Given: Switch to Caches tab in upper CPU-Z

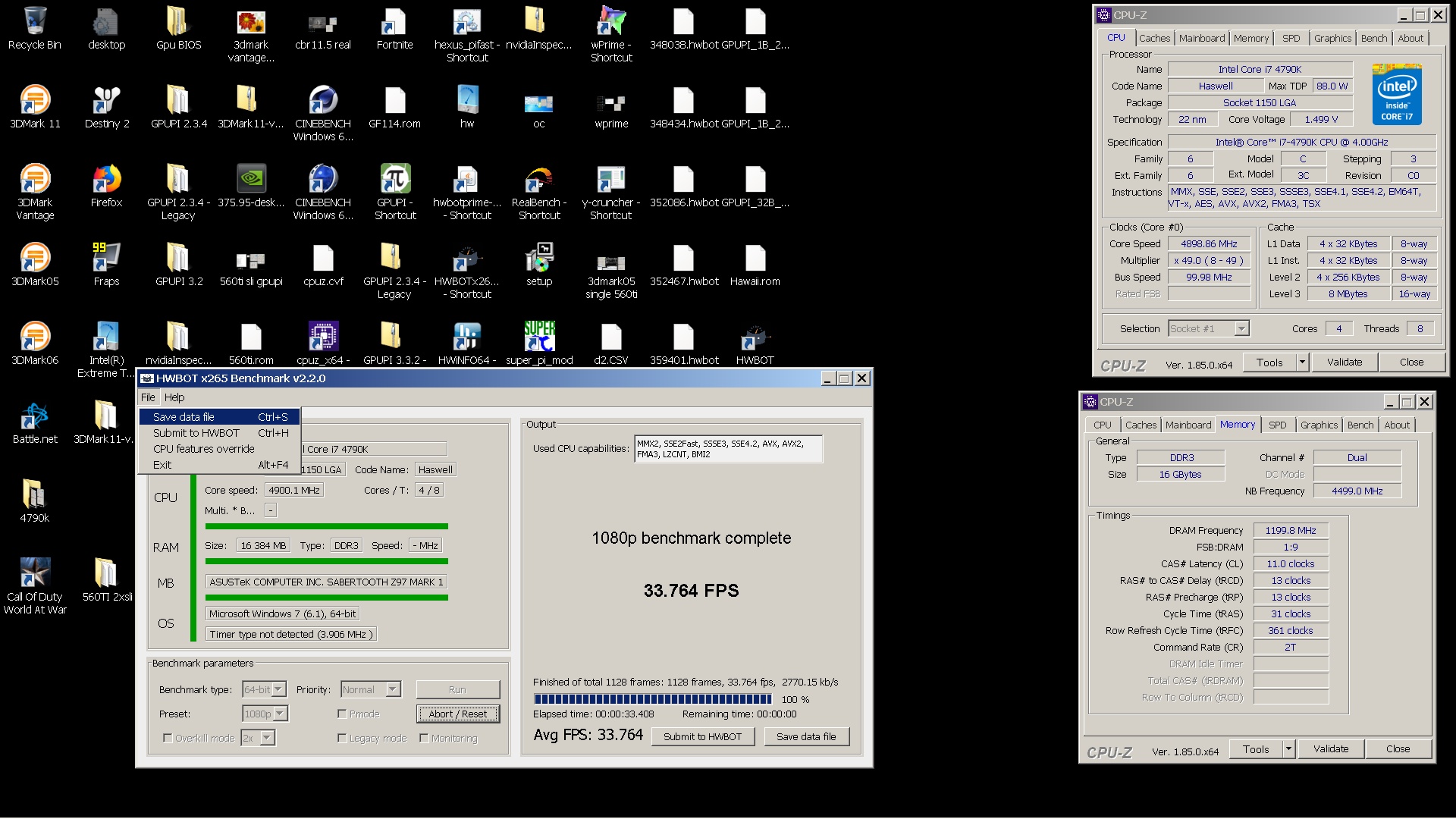Looking at the screenshot, I should (x=1154, y=38).
